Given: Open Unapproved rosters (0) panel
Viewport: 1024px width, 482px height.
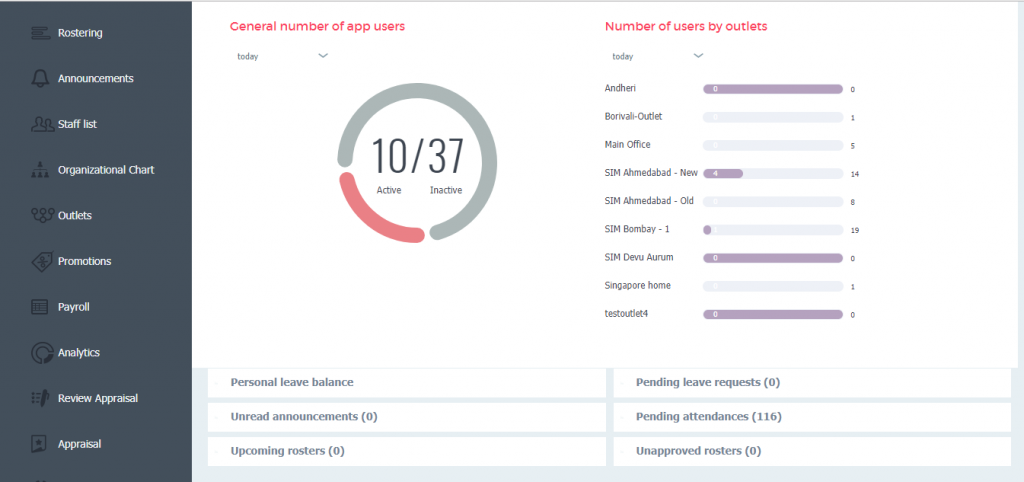Looking at the screenshot, I should 703,450.
